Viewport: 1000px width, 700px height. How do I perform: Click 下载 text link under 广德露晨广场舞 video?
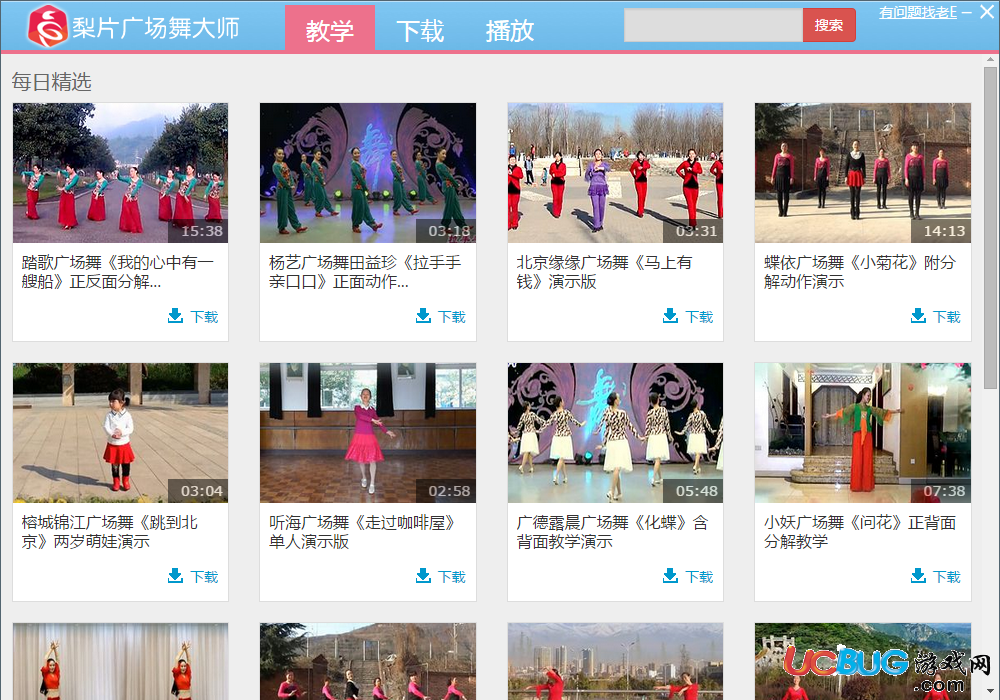point(699,577)
